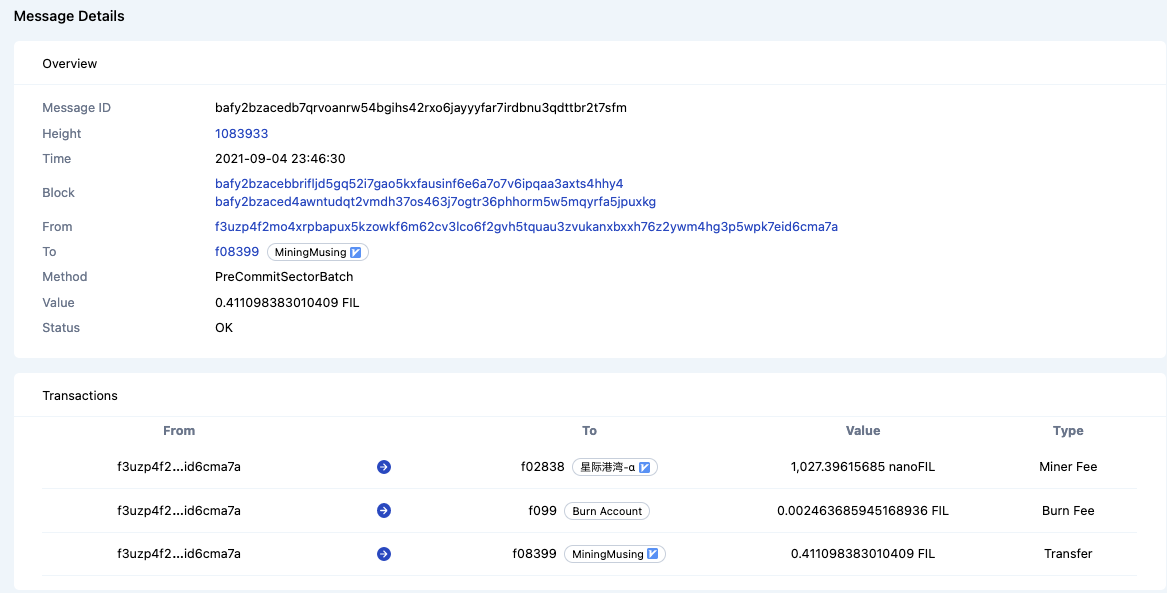Click verified badge in 星际港湾-α tag
Image resolution: width=1167 pixels, height=593 pixels.
click(645, 467)
